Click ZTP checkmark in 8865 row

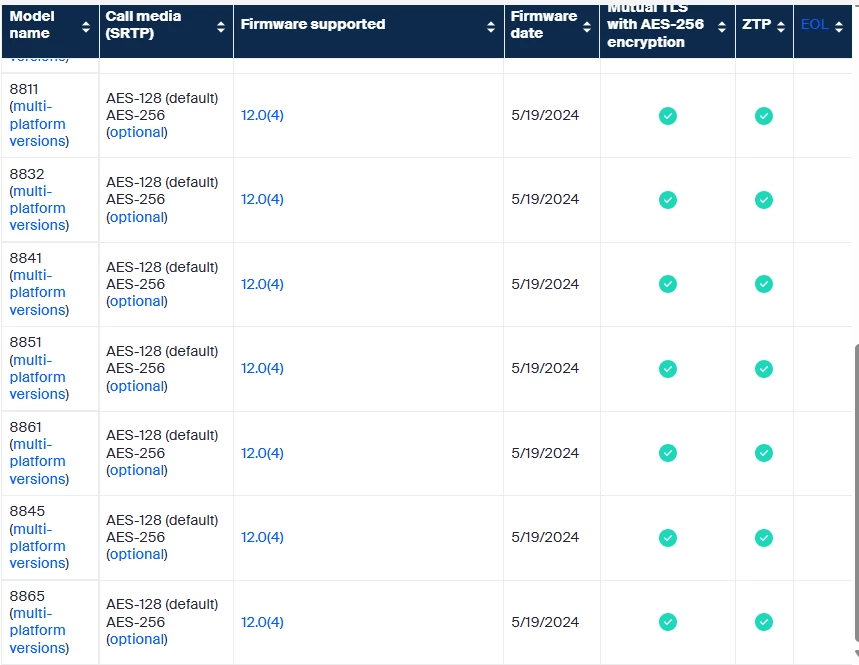click(x=764, y=622)
